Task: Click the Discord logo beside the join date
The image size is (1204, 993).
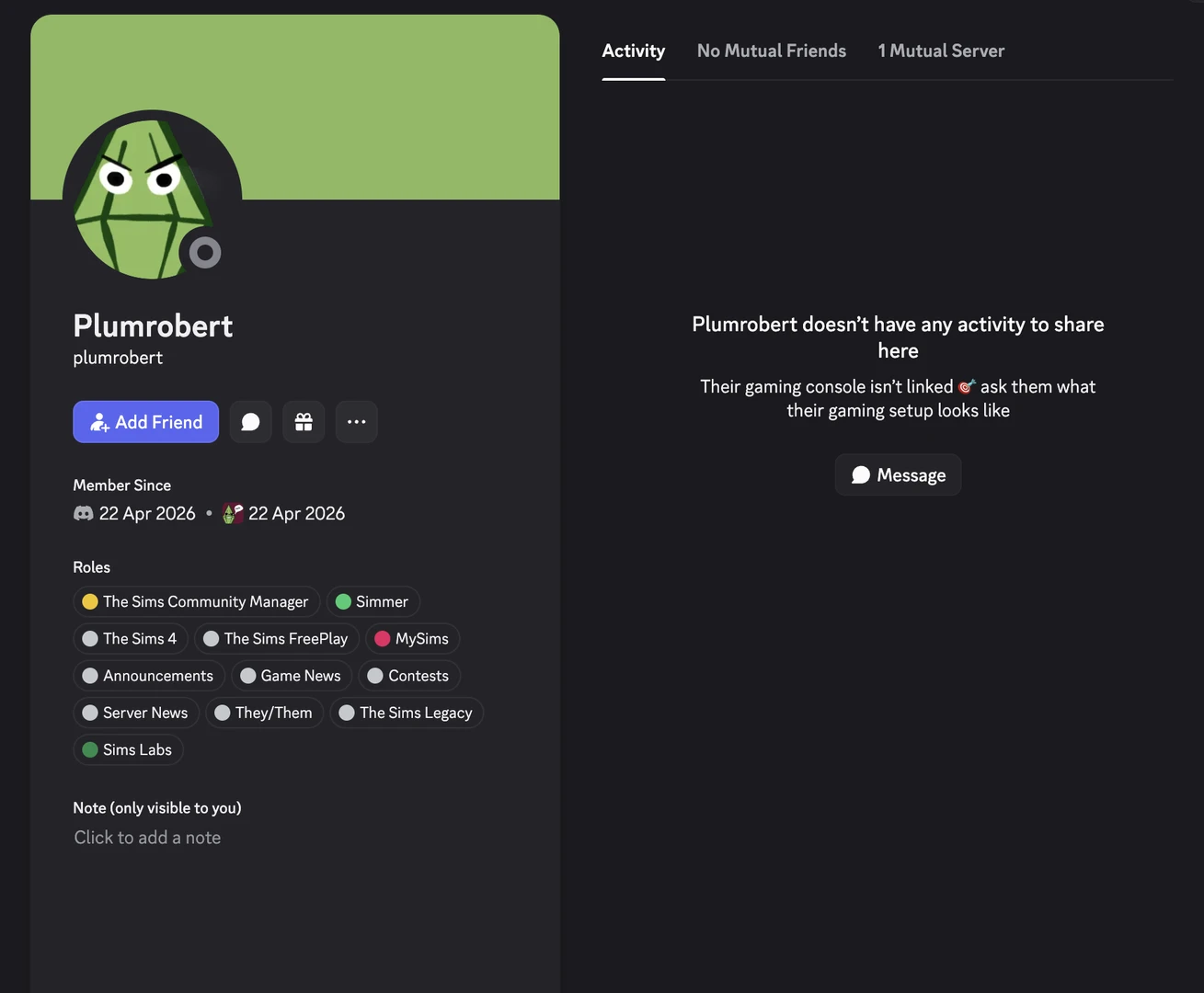Action: (84, 513)
